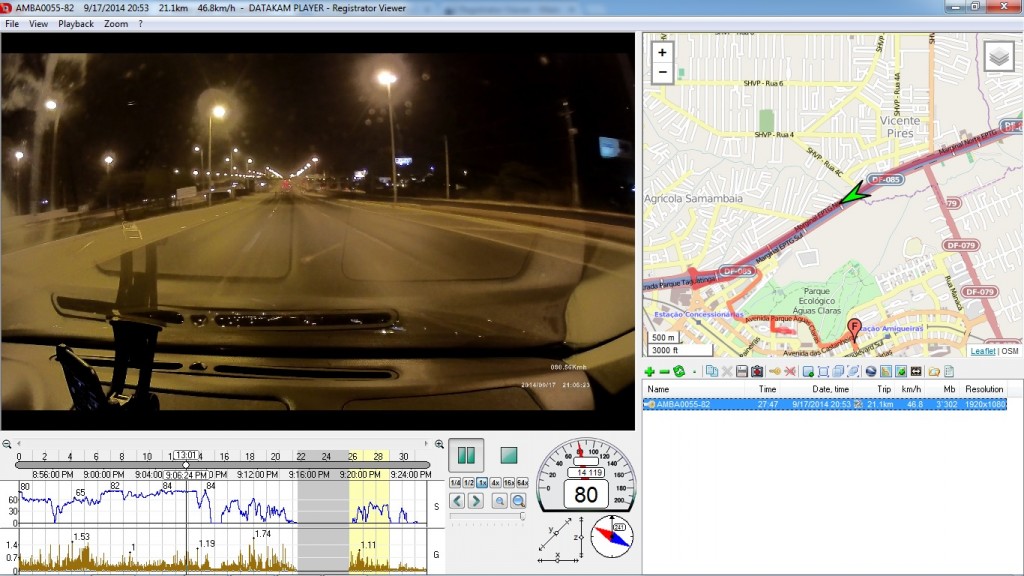This screenshot has width=1024, height=576.
Task: Click green plus add file icon
Action: pyautogui.click(x=650, y=371)
